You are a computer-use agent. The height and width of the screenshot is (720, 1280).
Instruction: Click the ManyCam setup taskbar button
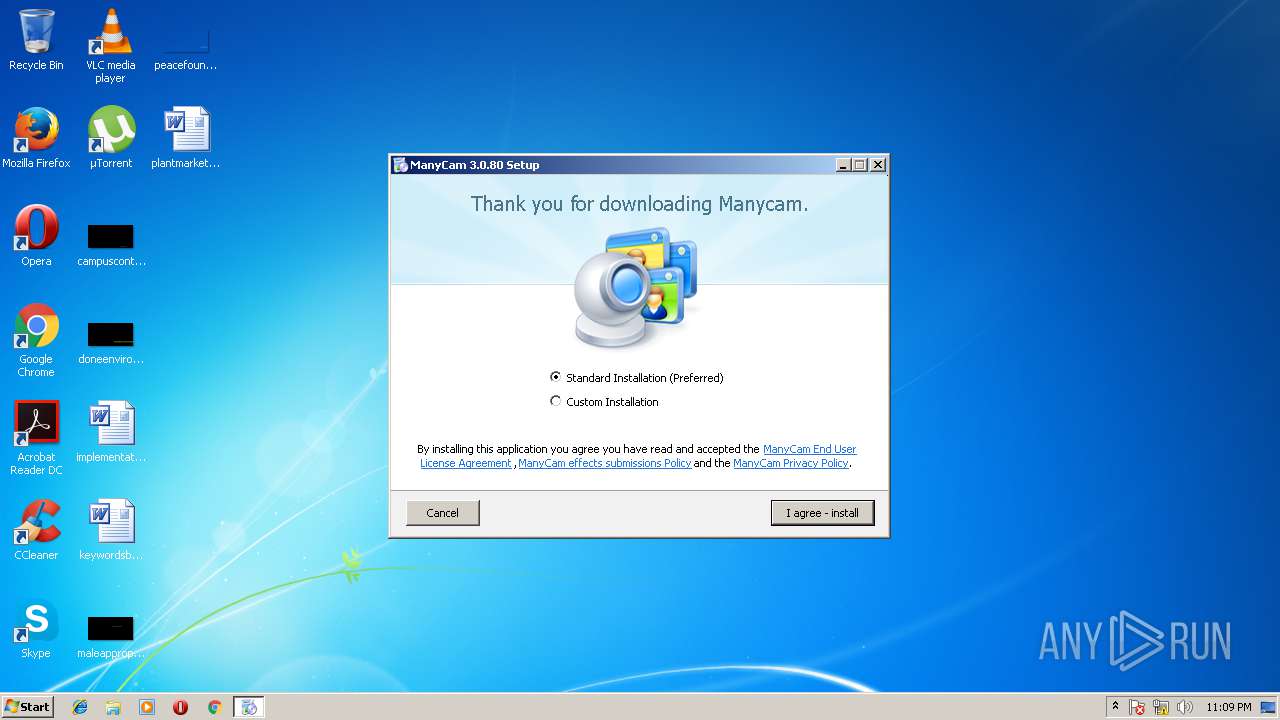pyautogui.click(x=249, y=707)
